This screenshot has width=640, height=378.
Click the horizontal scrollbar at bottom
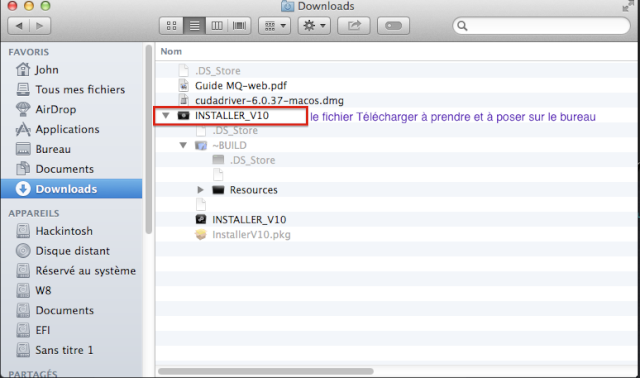pyautogui.click(x=266, y=371)
